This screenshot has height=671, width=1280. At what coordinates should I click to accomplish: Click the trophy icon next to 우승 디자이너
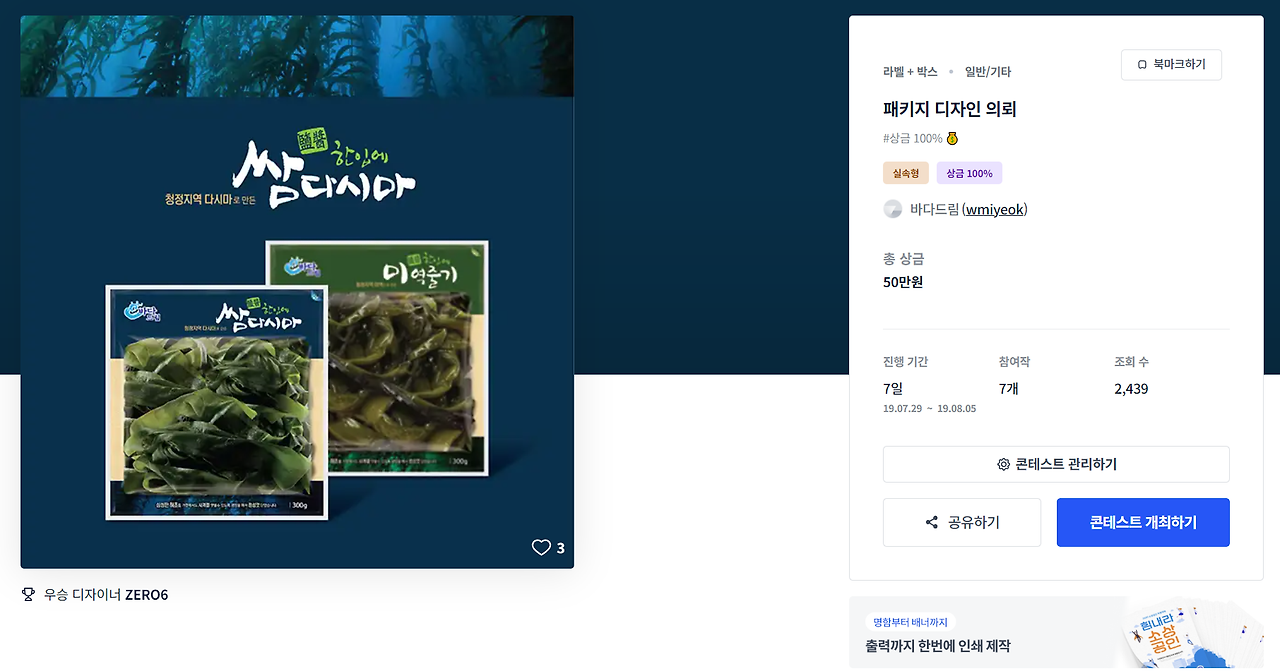(x=28, y=595)
